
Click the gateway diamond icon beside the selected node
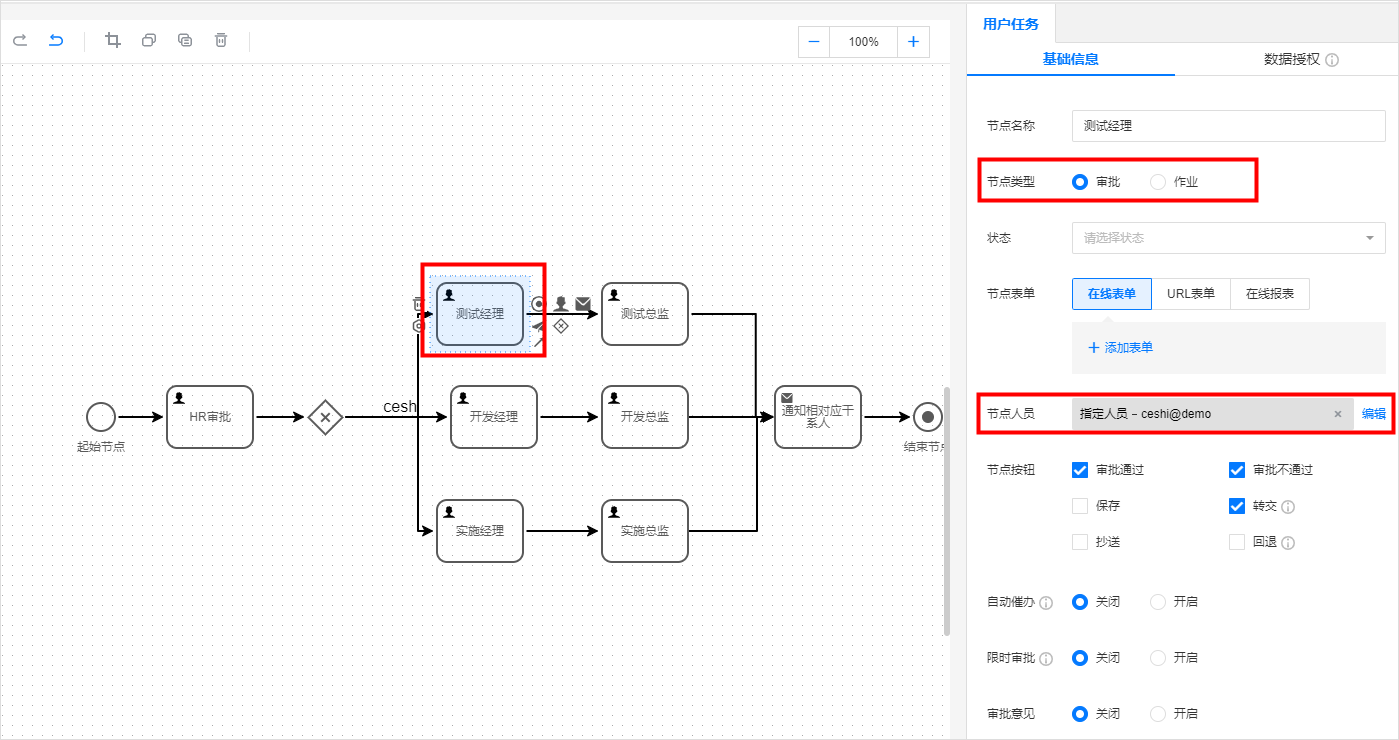(x=561, y=327)
